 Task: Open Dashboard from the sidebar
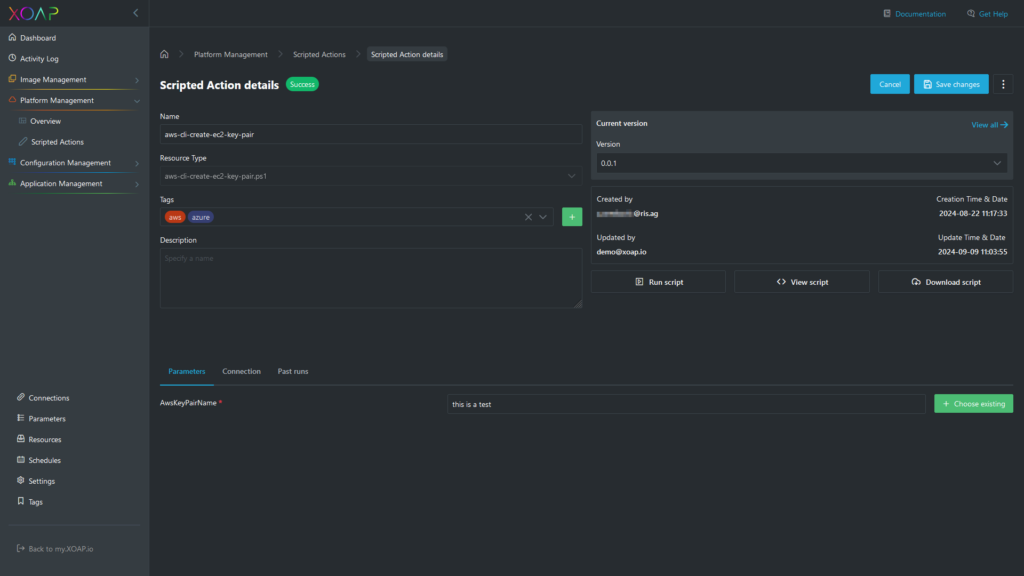pos(38,38)
